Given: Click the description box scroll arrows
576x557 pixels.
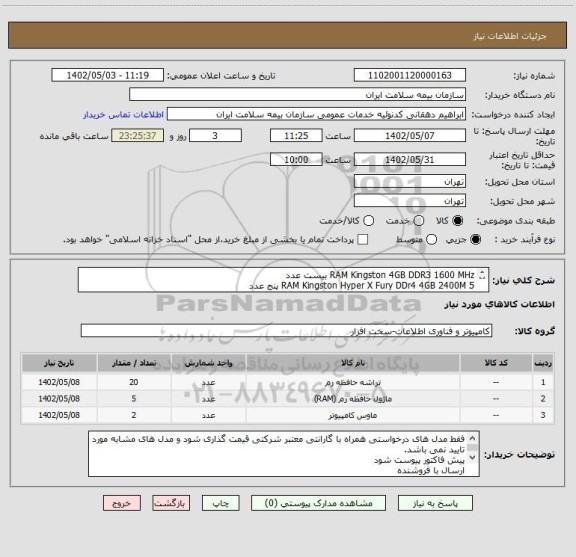Looking at the screenshot, I should (482, 275).
